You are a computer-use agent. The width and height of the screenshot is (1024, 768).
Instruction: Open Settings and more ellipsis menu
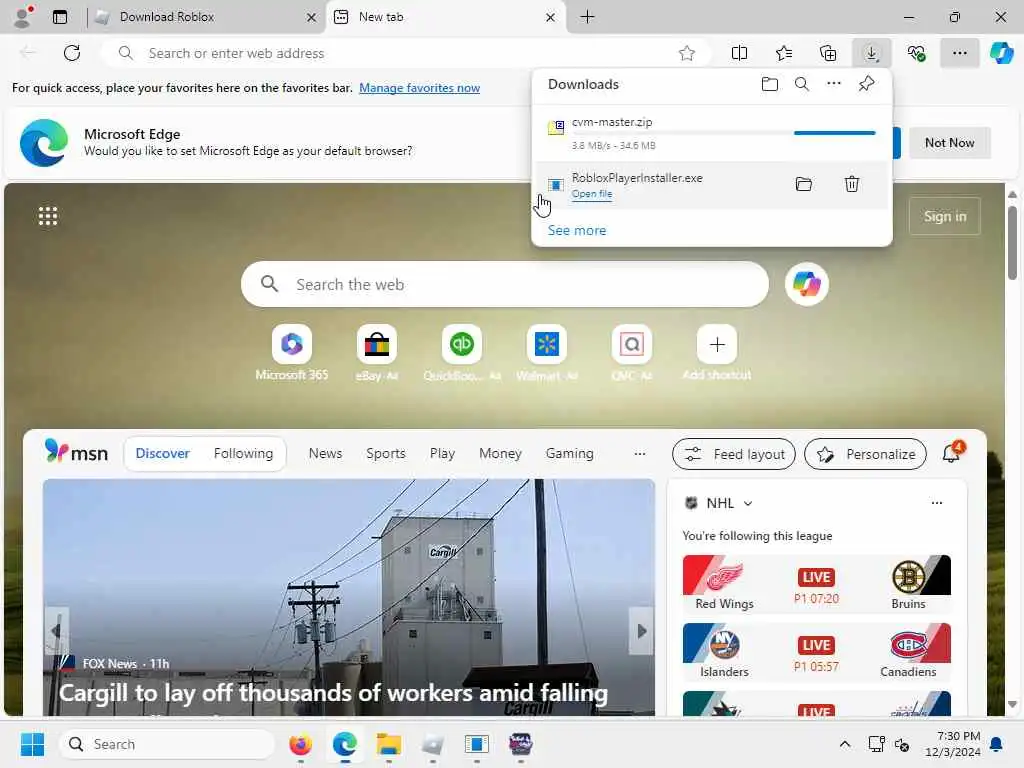pos(959,53)
